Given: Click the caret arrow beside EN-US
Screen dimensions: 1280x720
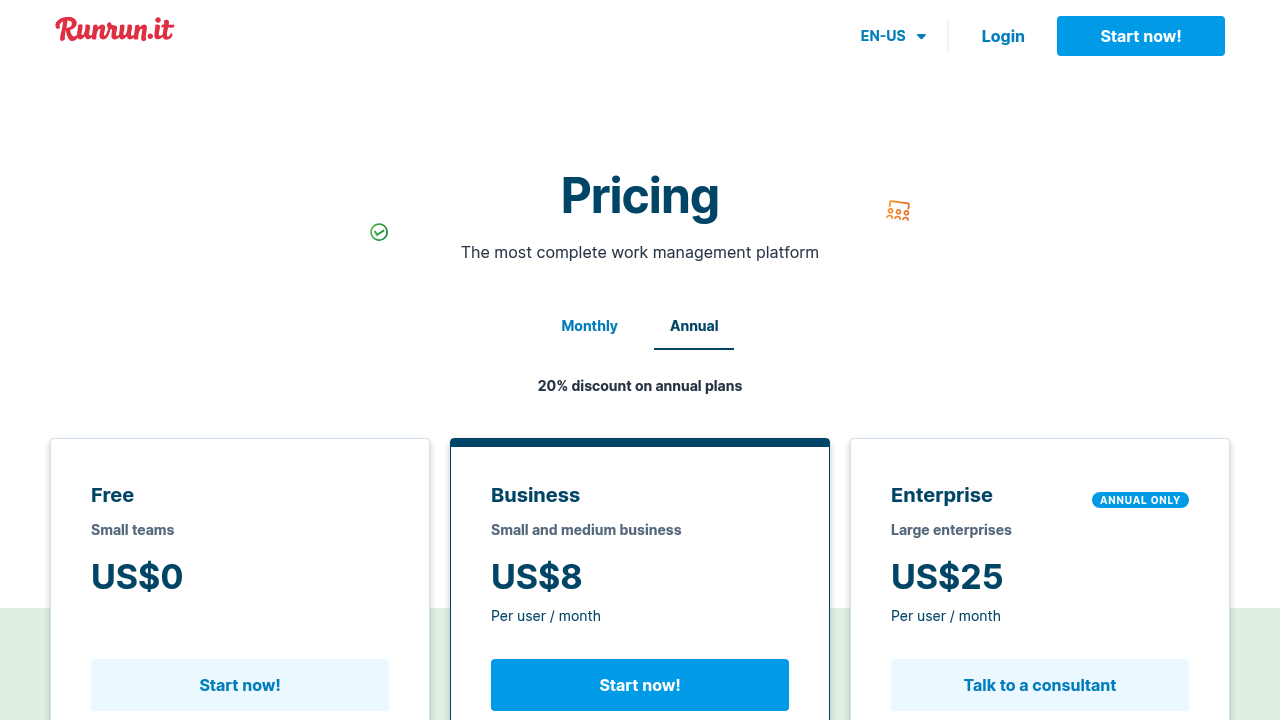Looking at the screenshot, I should click(x=921, y=37).
